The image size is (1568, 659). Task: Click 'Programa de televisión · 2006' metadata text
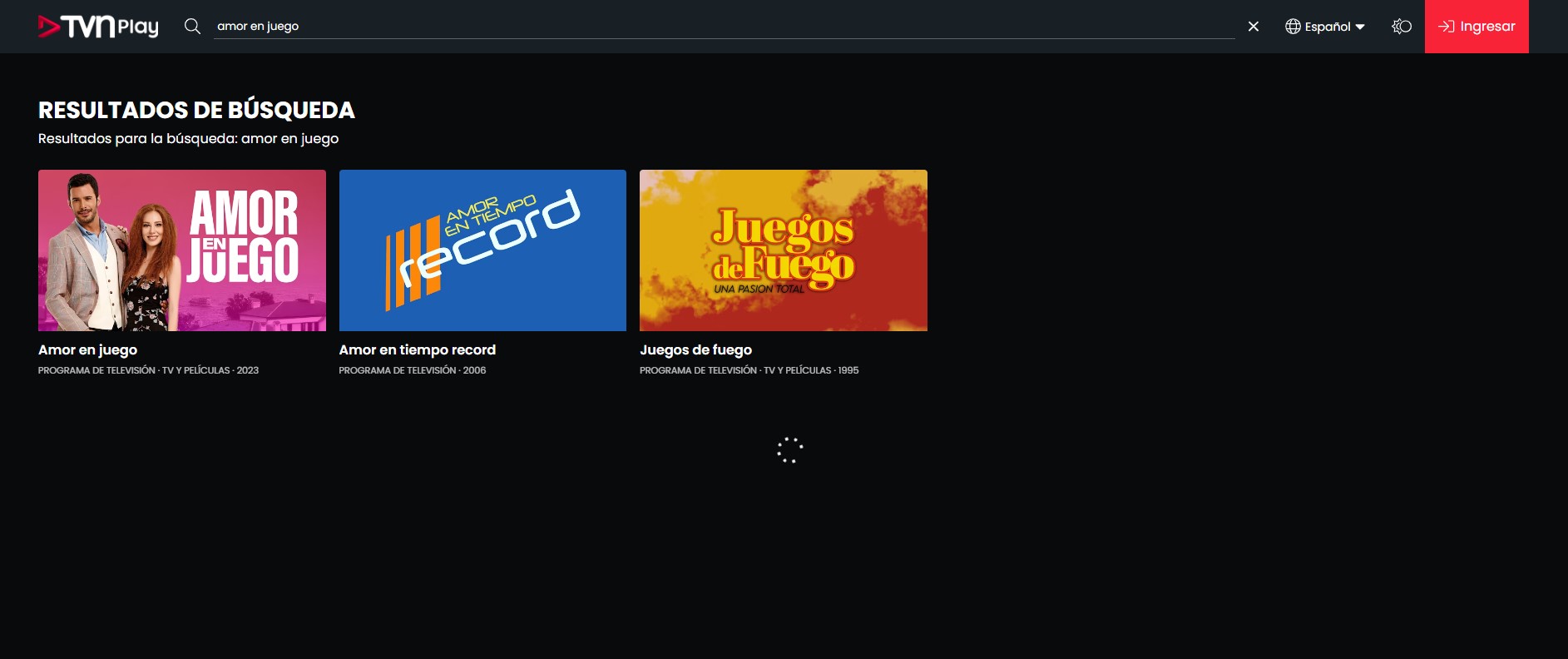(413, 370)
